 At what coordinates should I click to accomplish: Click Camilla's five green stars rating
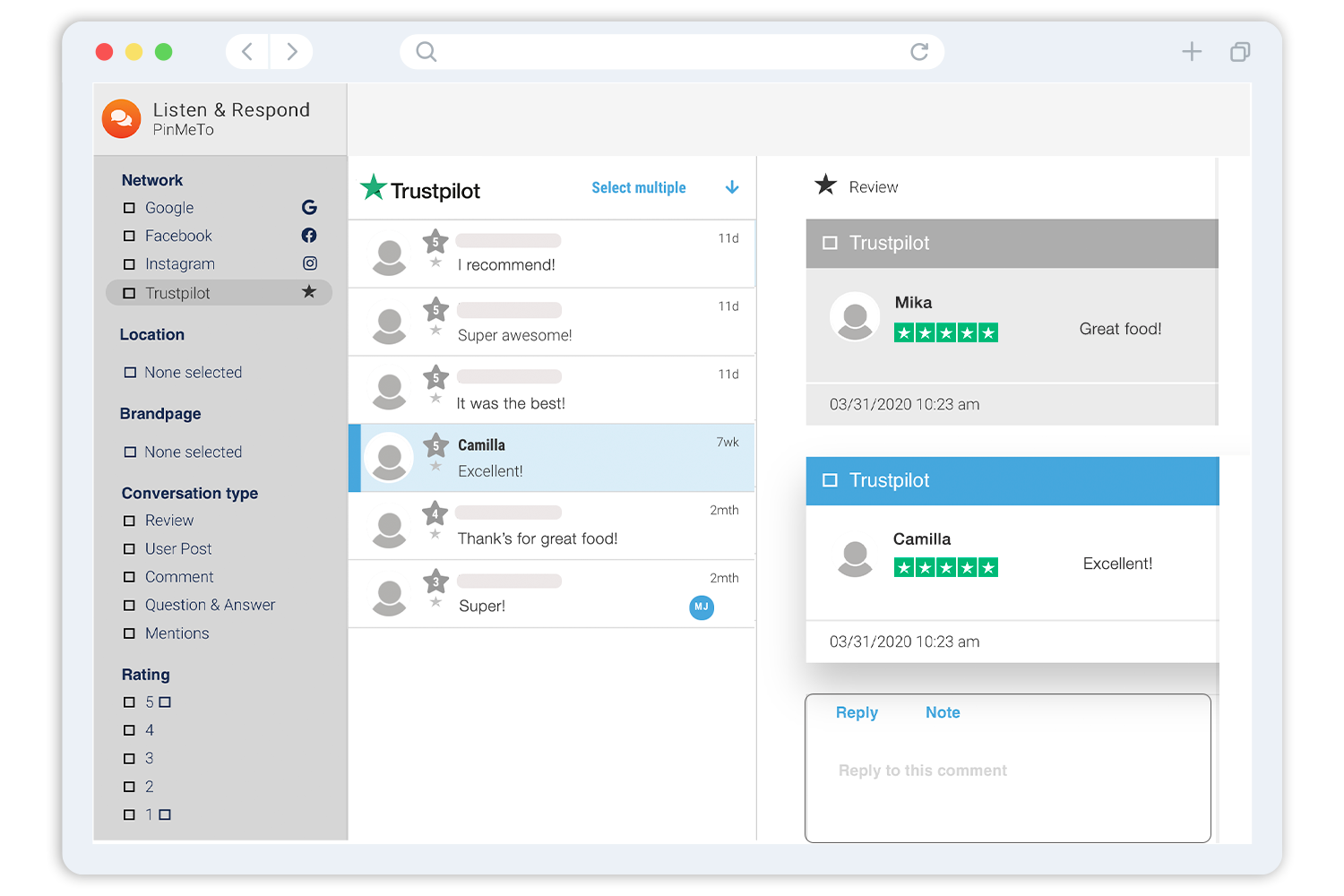(946, 567)
